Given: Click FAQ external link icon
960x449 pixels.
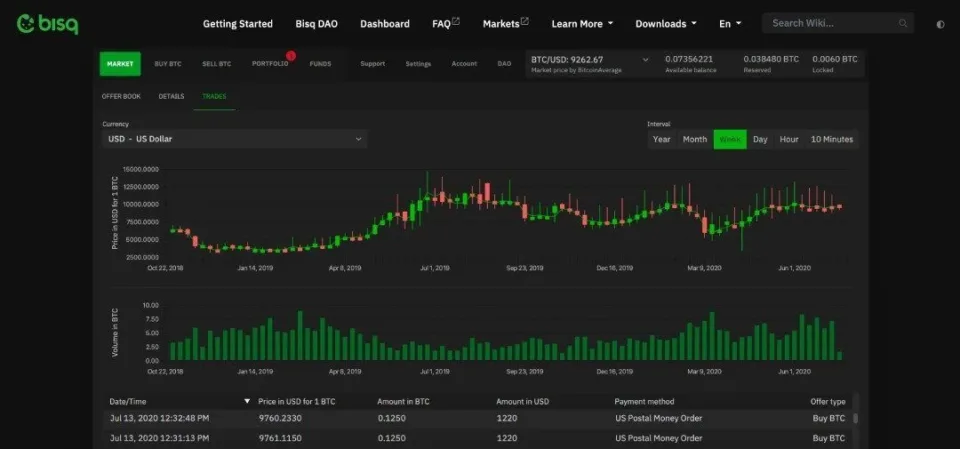Looking at the screenshot, I should (456, 21).
